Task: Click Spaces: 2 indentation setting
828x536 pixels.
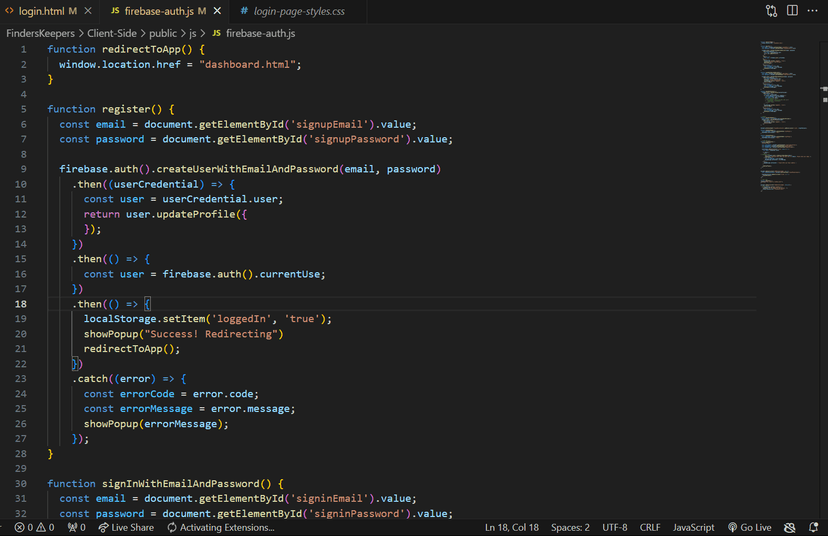Action: [570, 527]
